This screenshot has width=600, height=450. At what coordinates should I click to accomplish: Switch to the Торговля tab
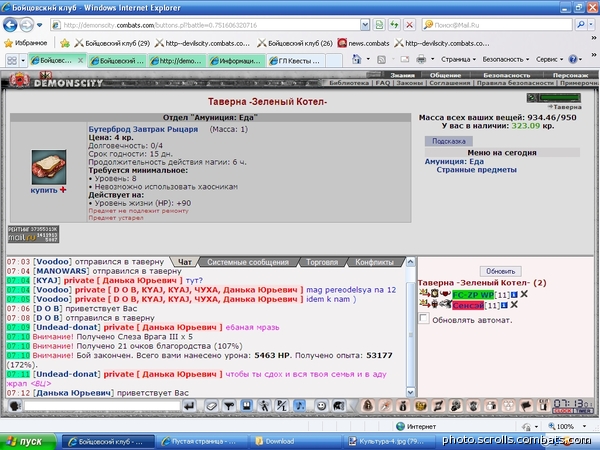(x=322, y=262)
